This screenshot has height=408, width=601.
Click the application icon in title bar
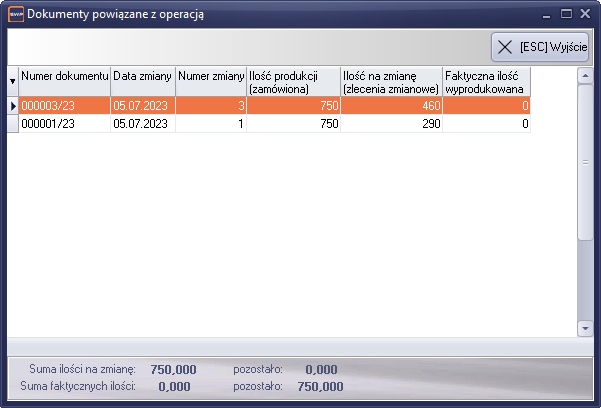point(14,14)
